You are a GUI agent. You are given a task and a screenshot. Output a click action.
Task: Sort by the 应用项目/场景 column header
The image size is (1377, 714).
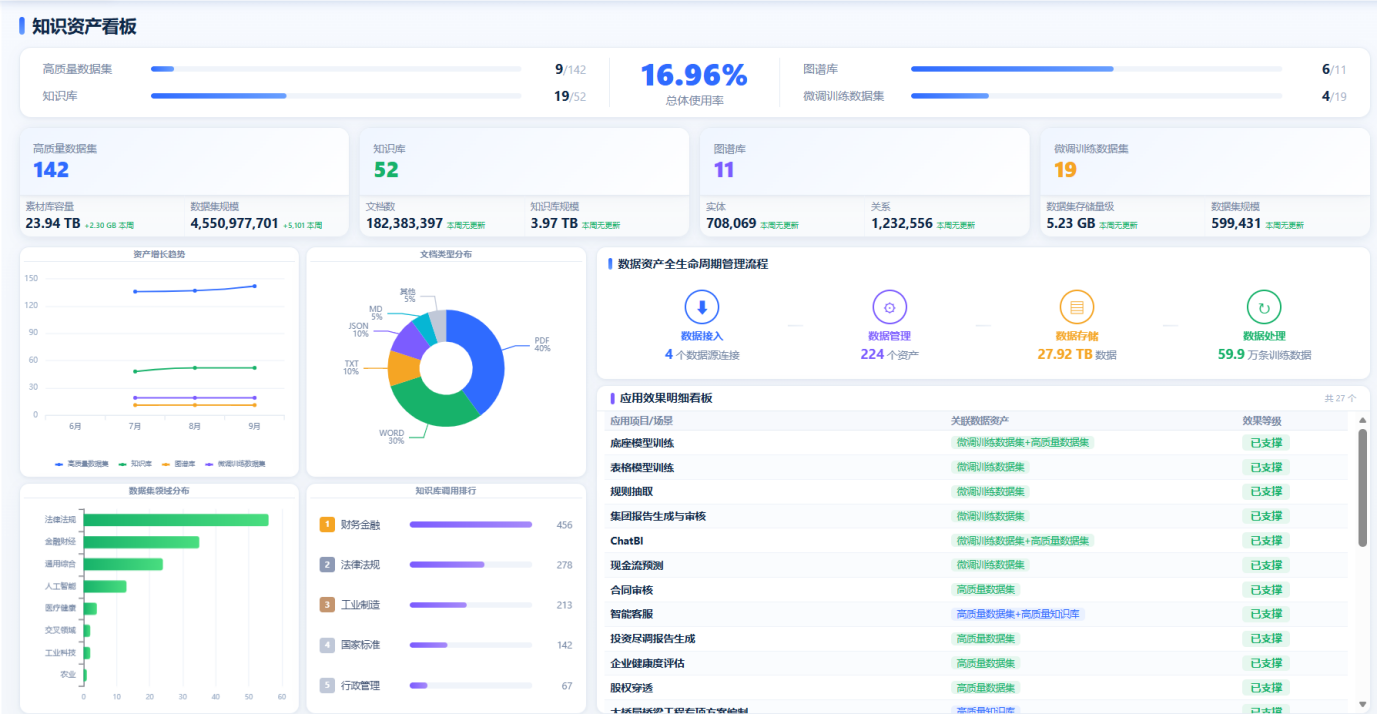pos(641,421)
